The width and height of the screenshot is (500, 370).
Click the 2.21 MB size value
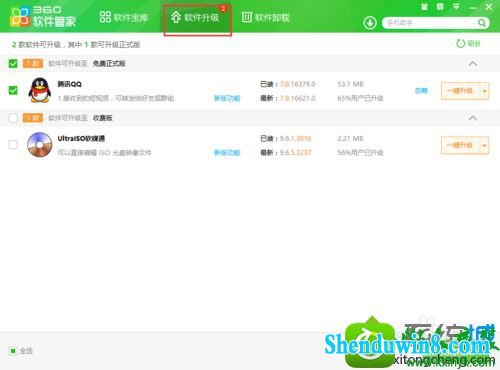pos(350,138)
